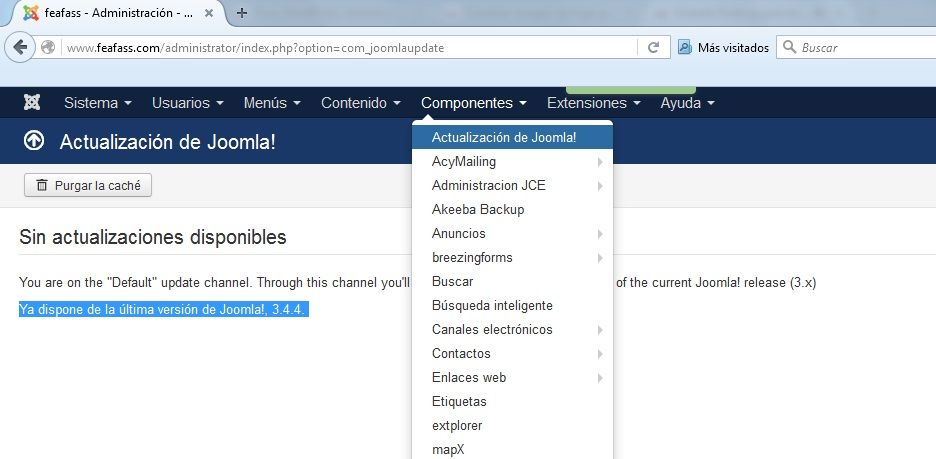Expand the Enlaces web submenu arrow
This screenshot has width=936, height=459.
click(x=600, y=378)
